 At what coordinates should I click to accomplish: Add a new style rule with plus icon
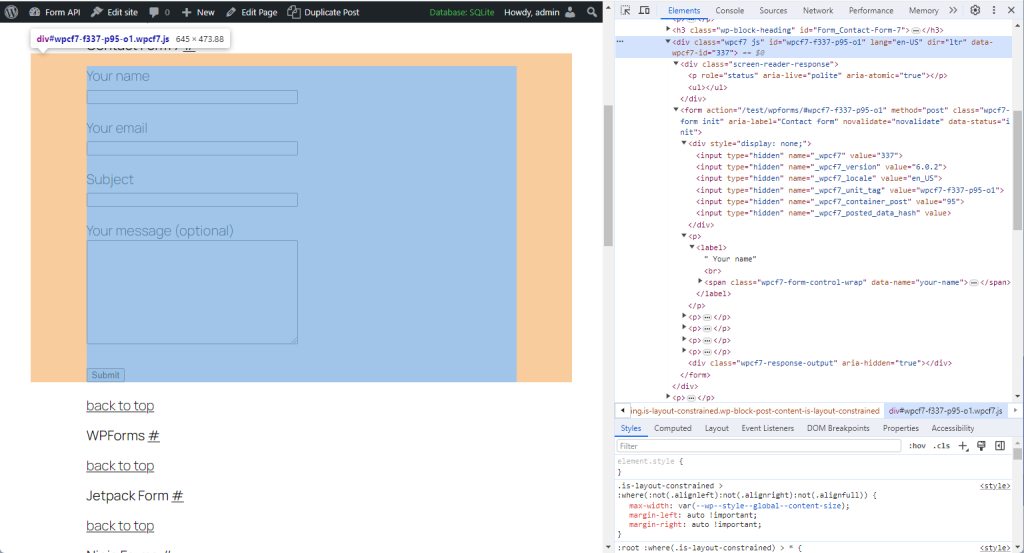[963, 446]
